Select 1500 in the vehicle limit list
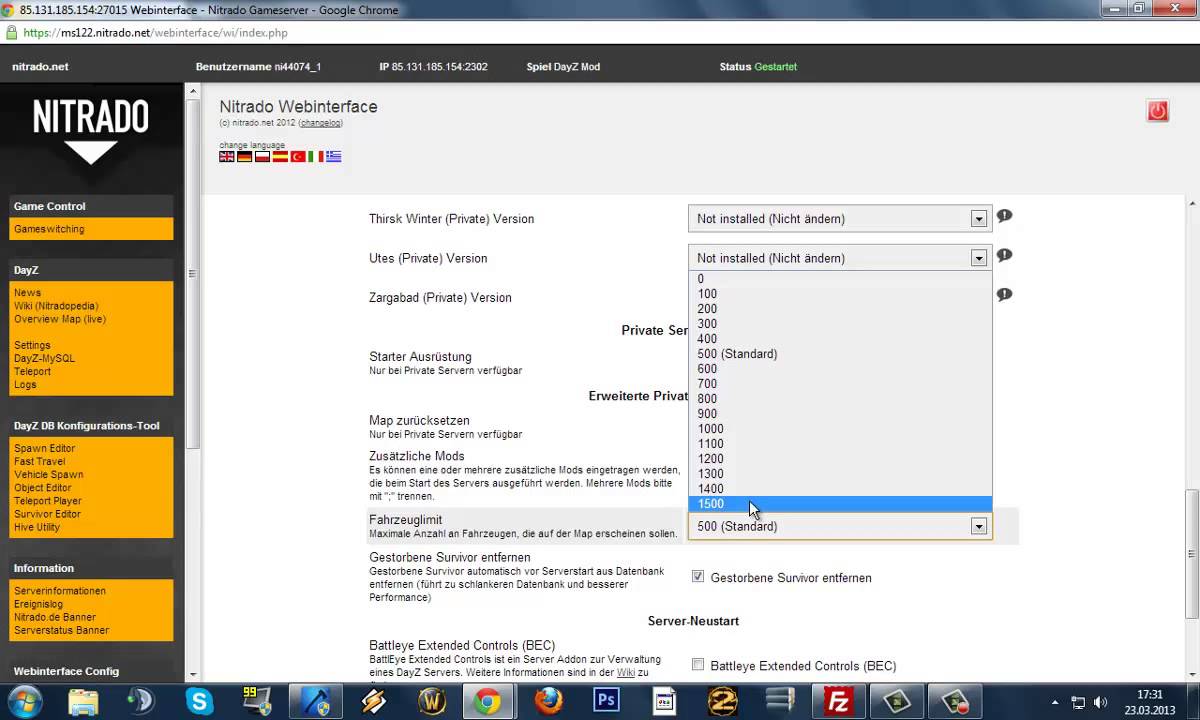This screenshot has height=720, width=1200. click(840, 504)
